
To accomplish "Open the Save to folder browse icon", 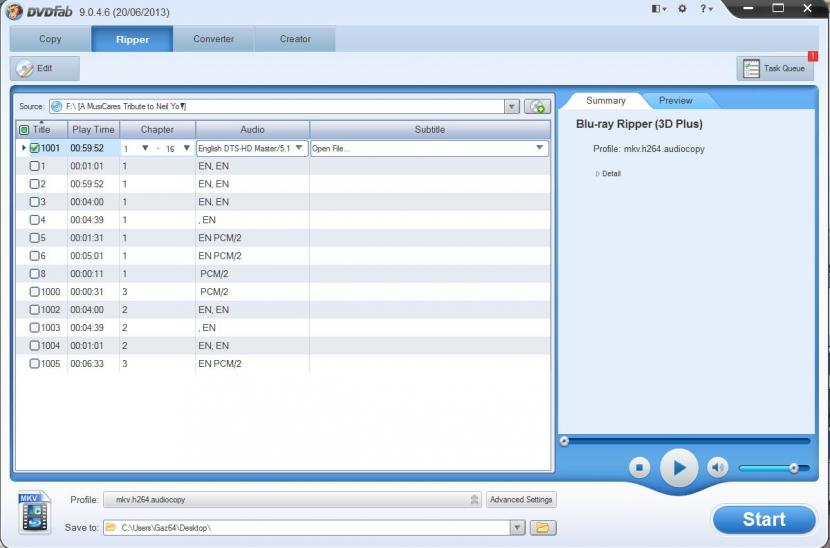I will coord(543,527).
